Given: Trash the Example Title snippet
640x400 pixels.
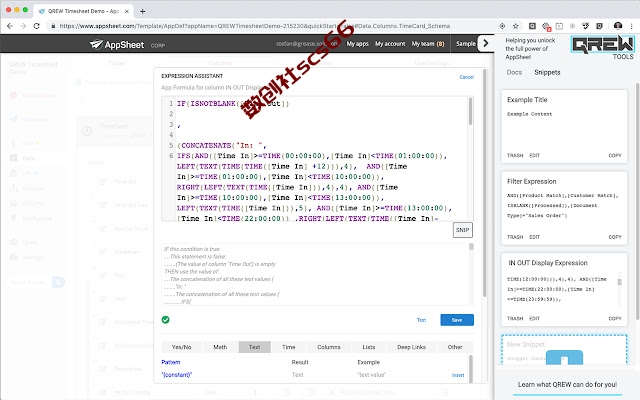Looking at the screenshot, I should click(x=515, y=156).
